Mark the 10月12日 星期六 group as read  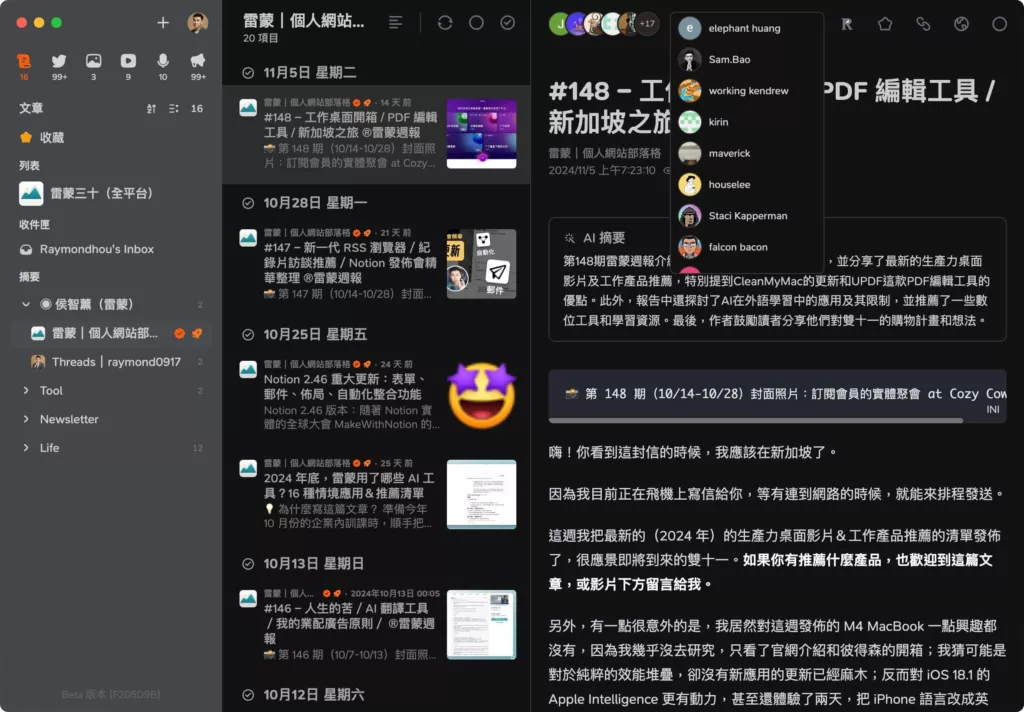coord(248,695)
